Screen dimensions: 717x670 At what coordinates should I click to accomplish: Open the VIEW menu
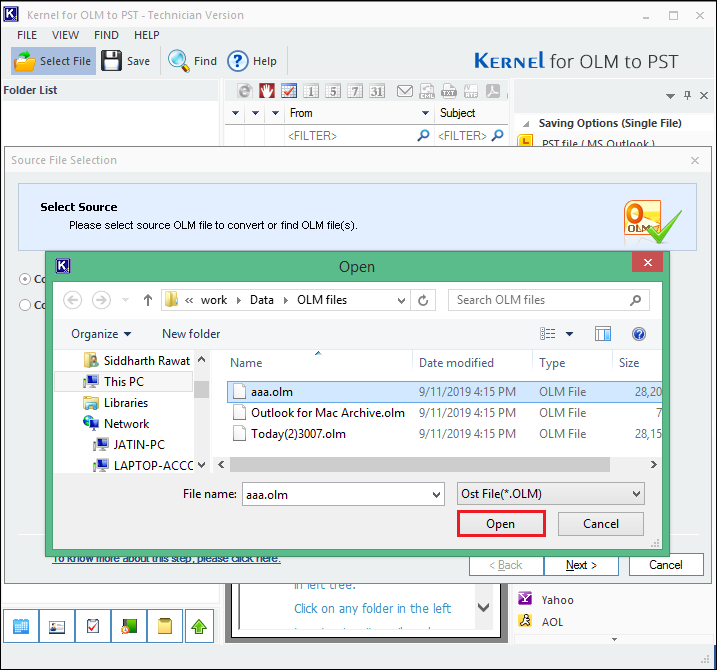pos(65,35)
